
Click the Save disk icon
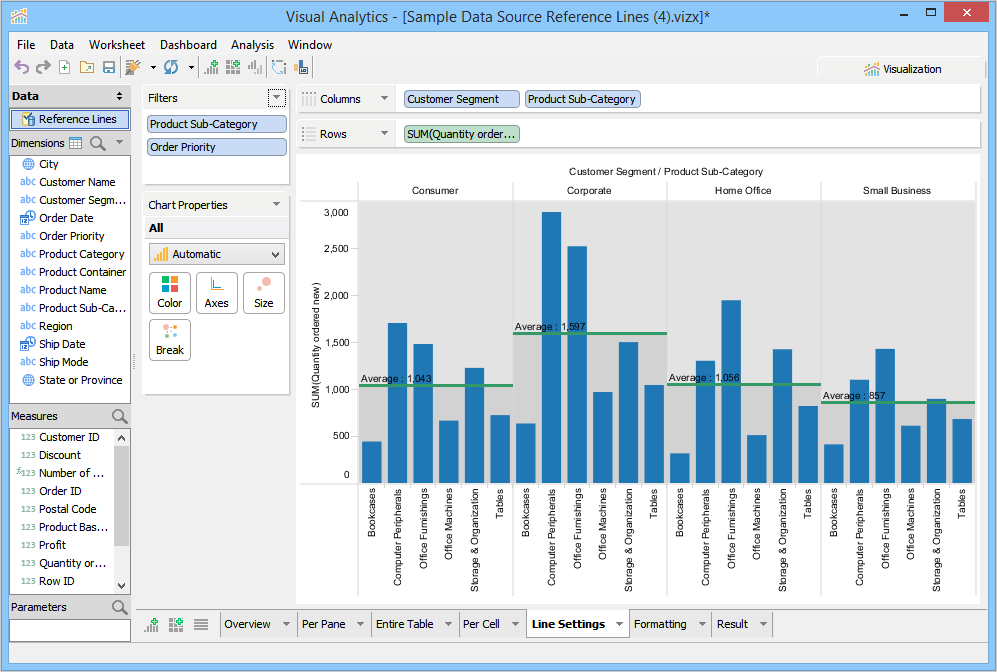pyautogui.click(x=108, y=67)
